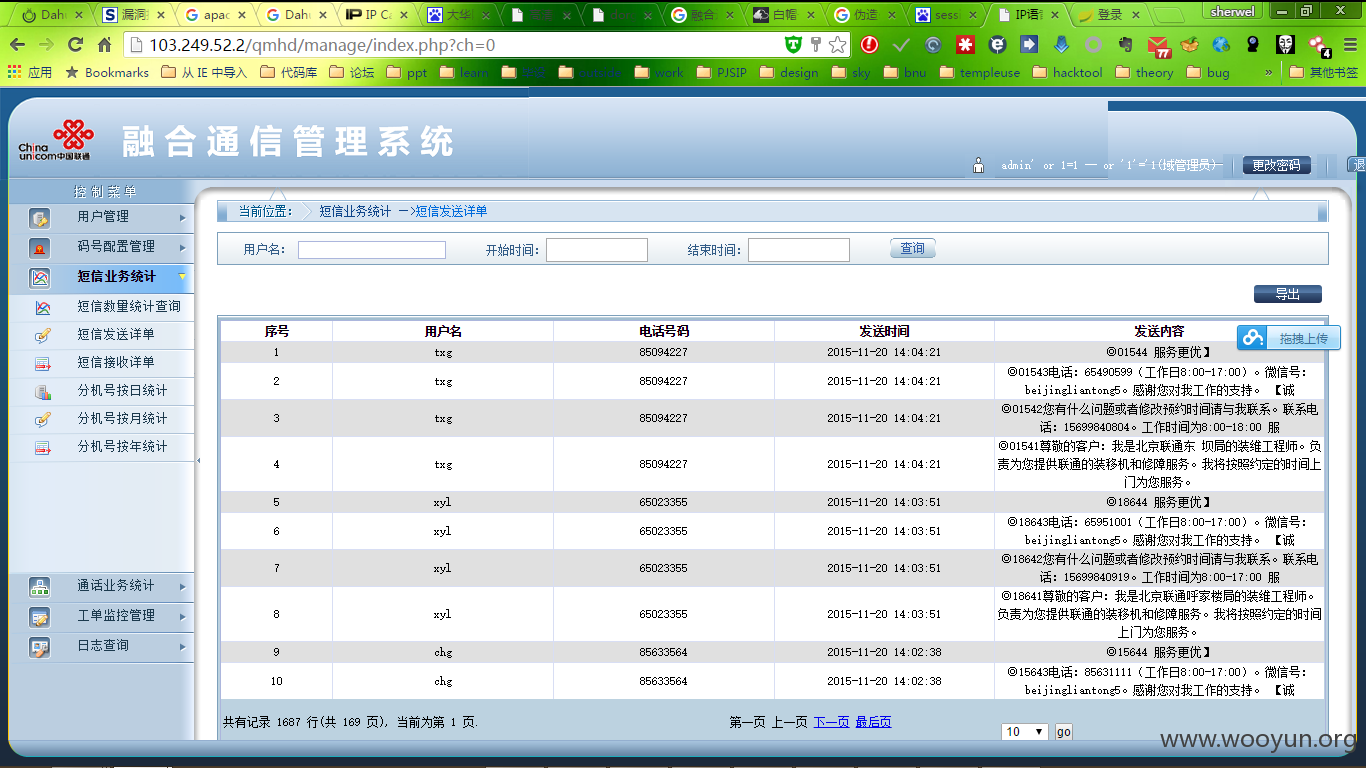Click the admin user person icon
The image size is (1366, 768).
pyautogui.click(x=979, y=165)
